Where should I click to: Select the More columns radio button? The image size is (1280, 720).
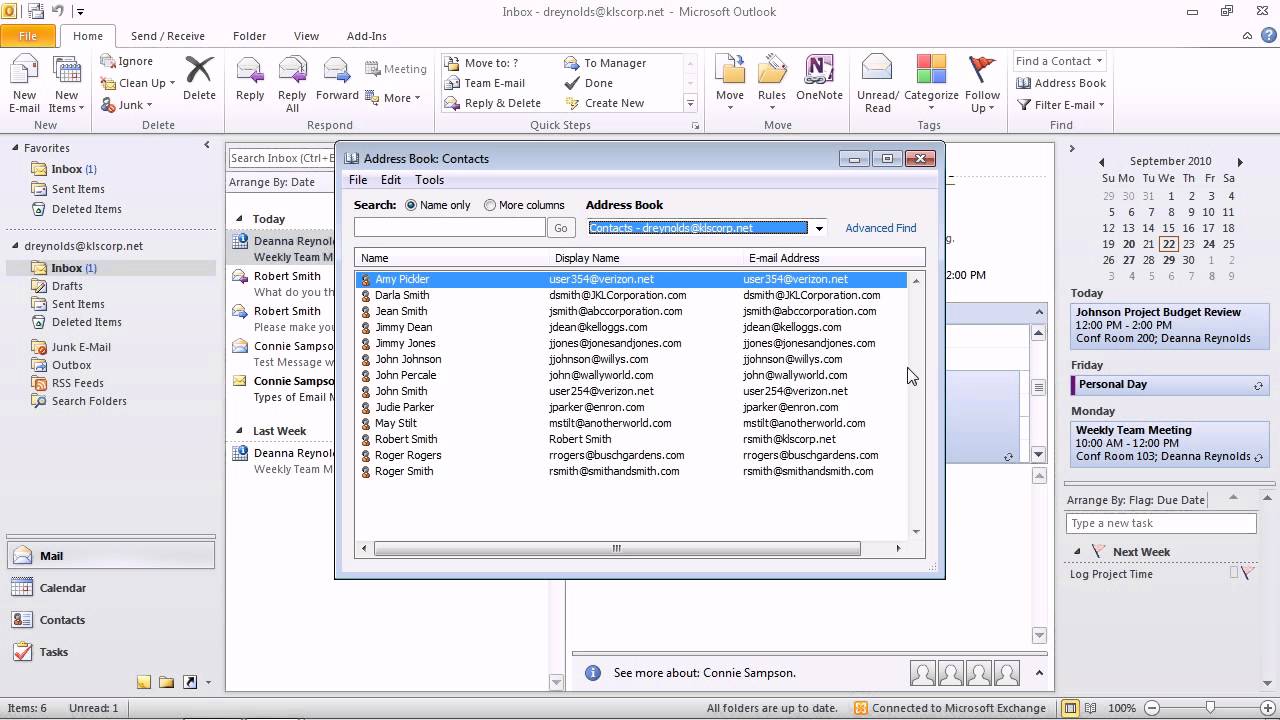pyautogui.click(x=490, y=205)
